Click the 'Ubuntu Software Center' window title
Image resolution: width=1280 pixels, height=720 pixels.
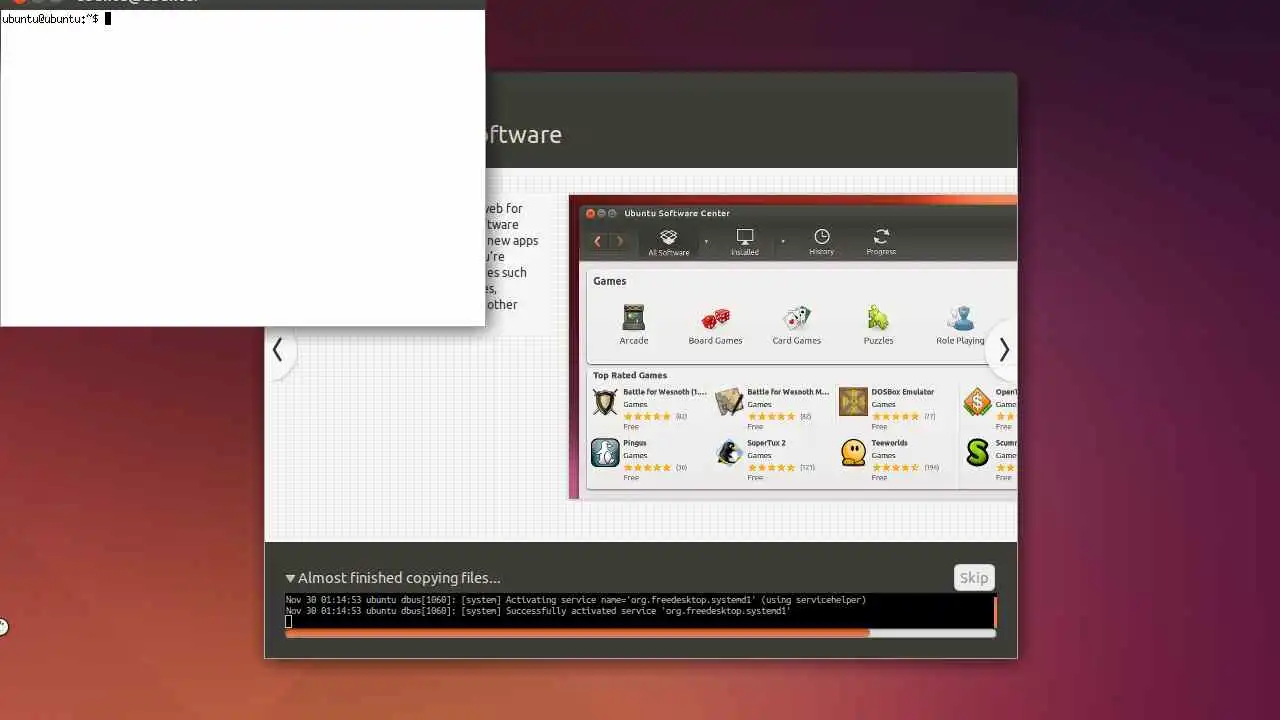[677, 213]
